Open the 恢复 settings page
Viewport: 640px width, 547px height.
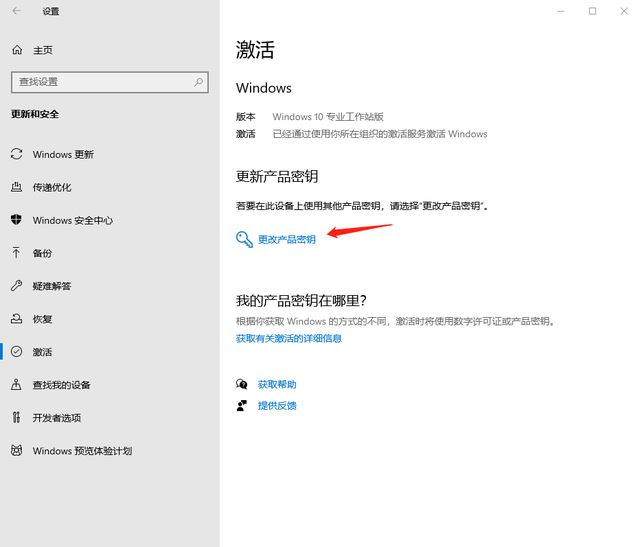pyautogui.click(x=42, y=319)
